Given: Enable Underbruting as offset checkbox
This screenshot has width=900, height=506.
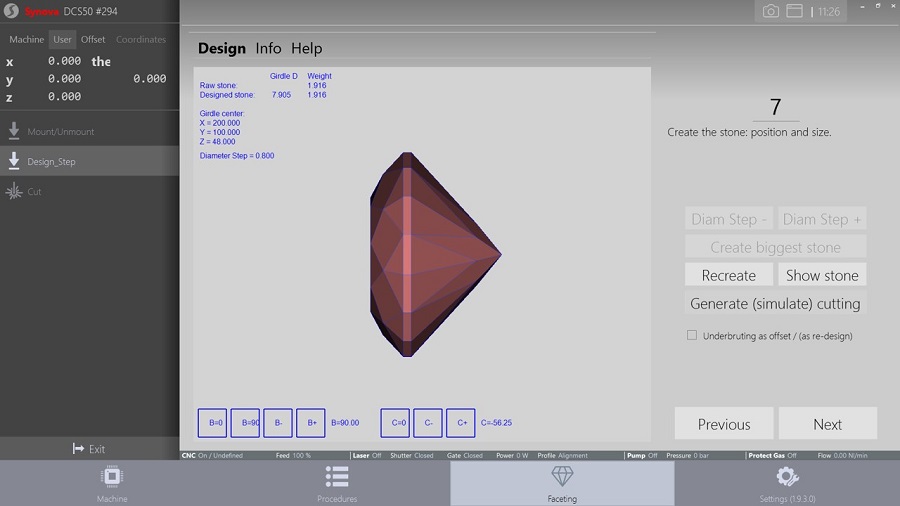Looking at the screenshot, I should (692, 336).
